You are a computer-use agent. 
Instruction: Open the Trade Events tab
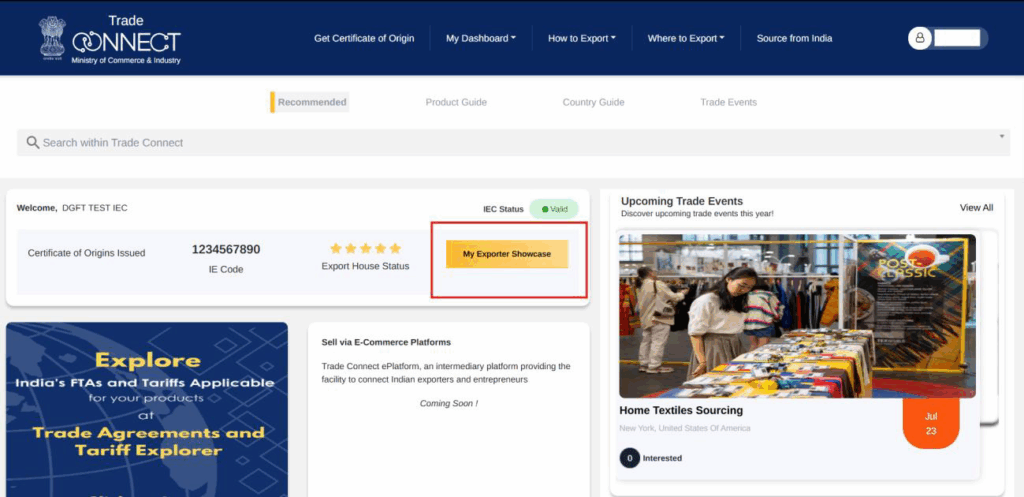point(728,102)
